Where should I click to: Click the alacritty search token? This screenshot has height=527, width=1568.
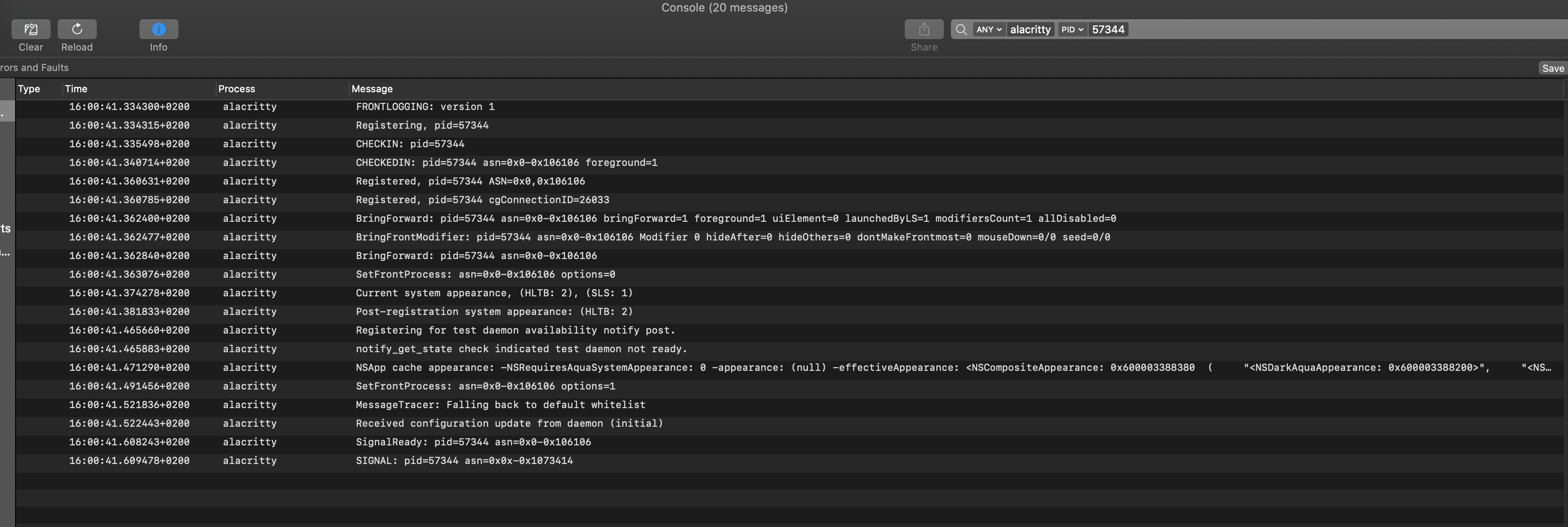(x=1030, y=29)
